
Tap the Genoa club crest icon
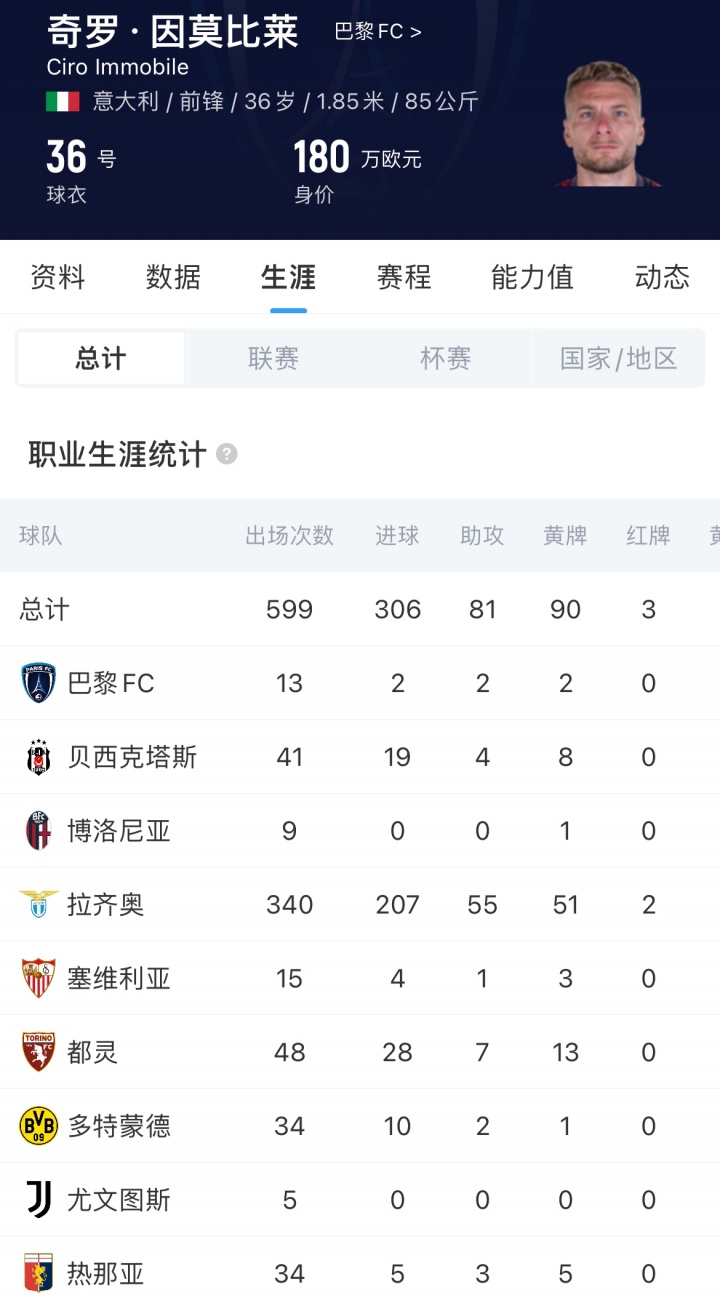39,1273
